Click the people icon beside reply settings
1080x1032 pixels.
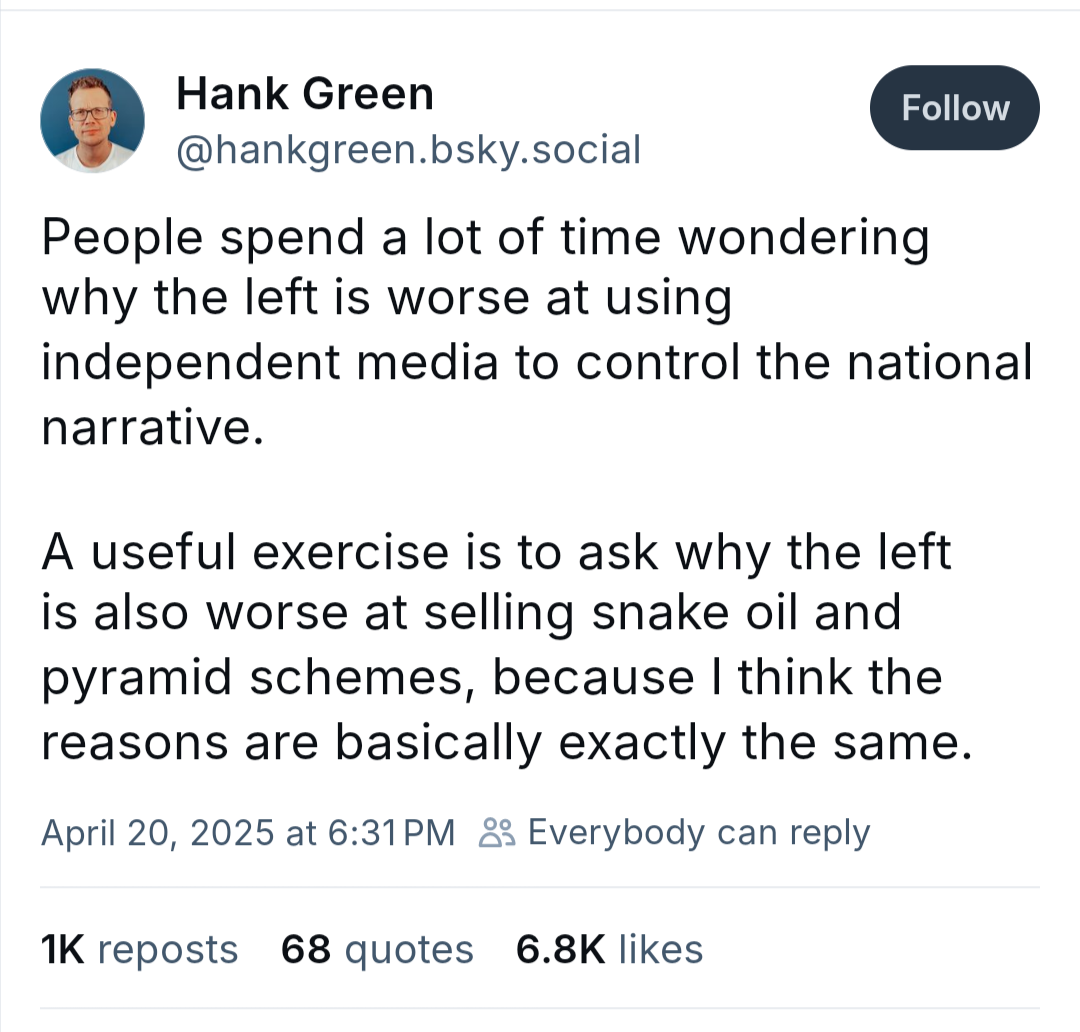point(497,832)
